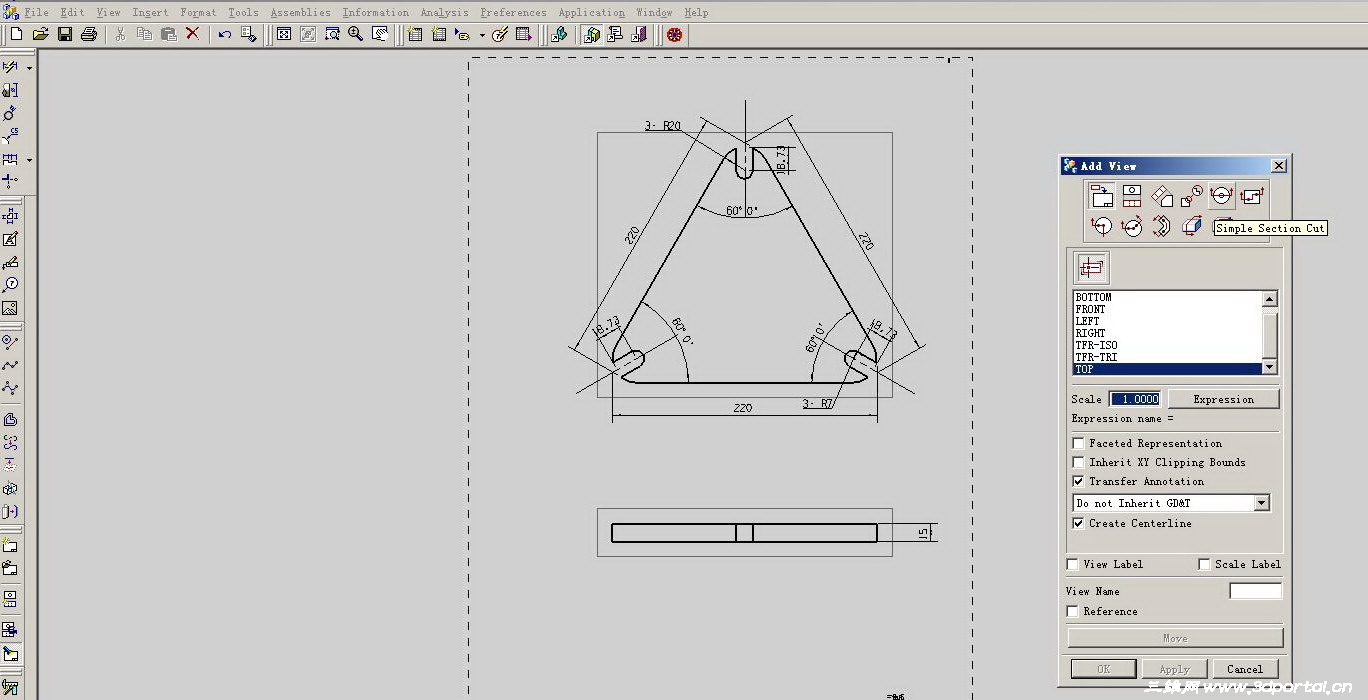Click the Paste clipboard icon
The image size is (1368, 700).
click(x=168, y=34)
